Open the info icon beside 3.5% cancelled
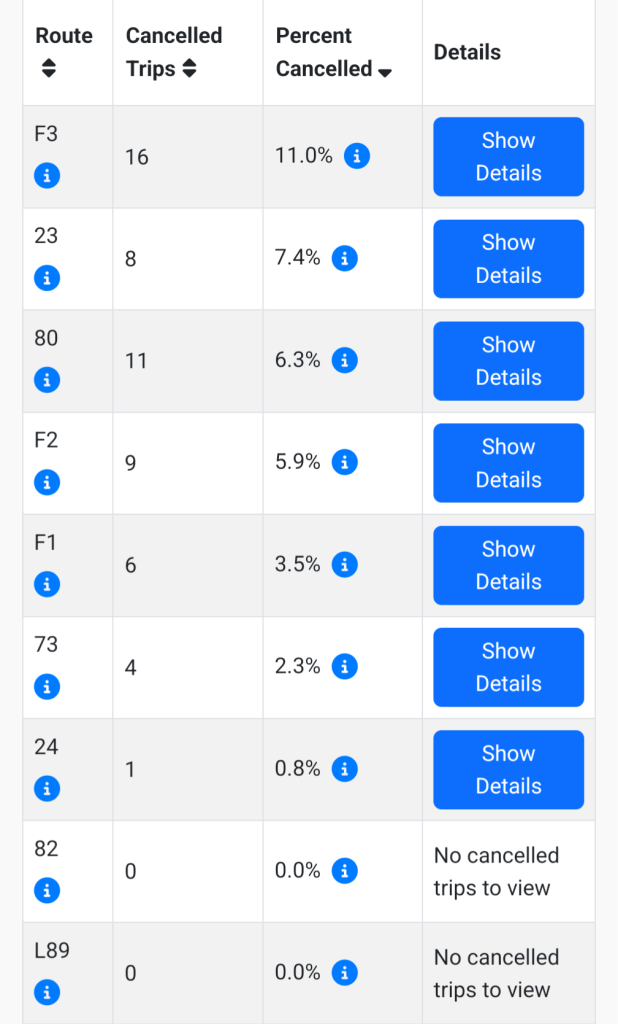Image resolution: width=618 pixels, height=1024 pixels. point(344,565)
